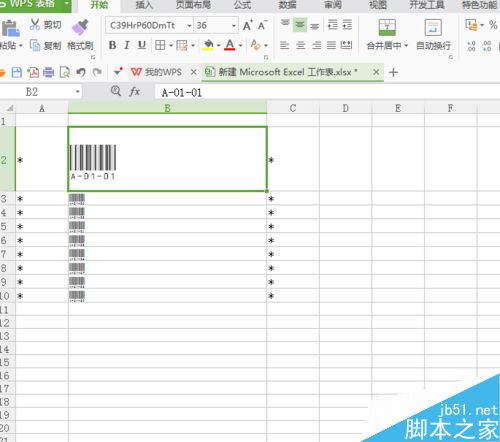Switch to Start (开始) ribbon tab
The height and width of the screenshot is (442, 500).
(99, 5)
